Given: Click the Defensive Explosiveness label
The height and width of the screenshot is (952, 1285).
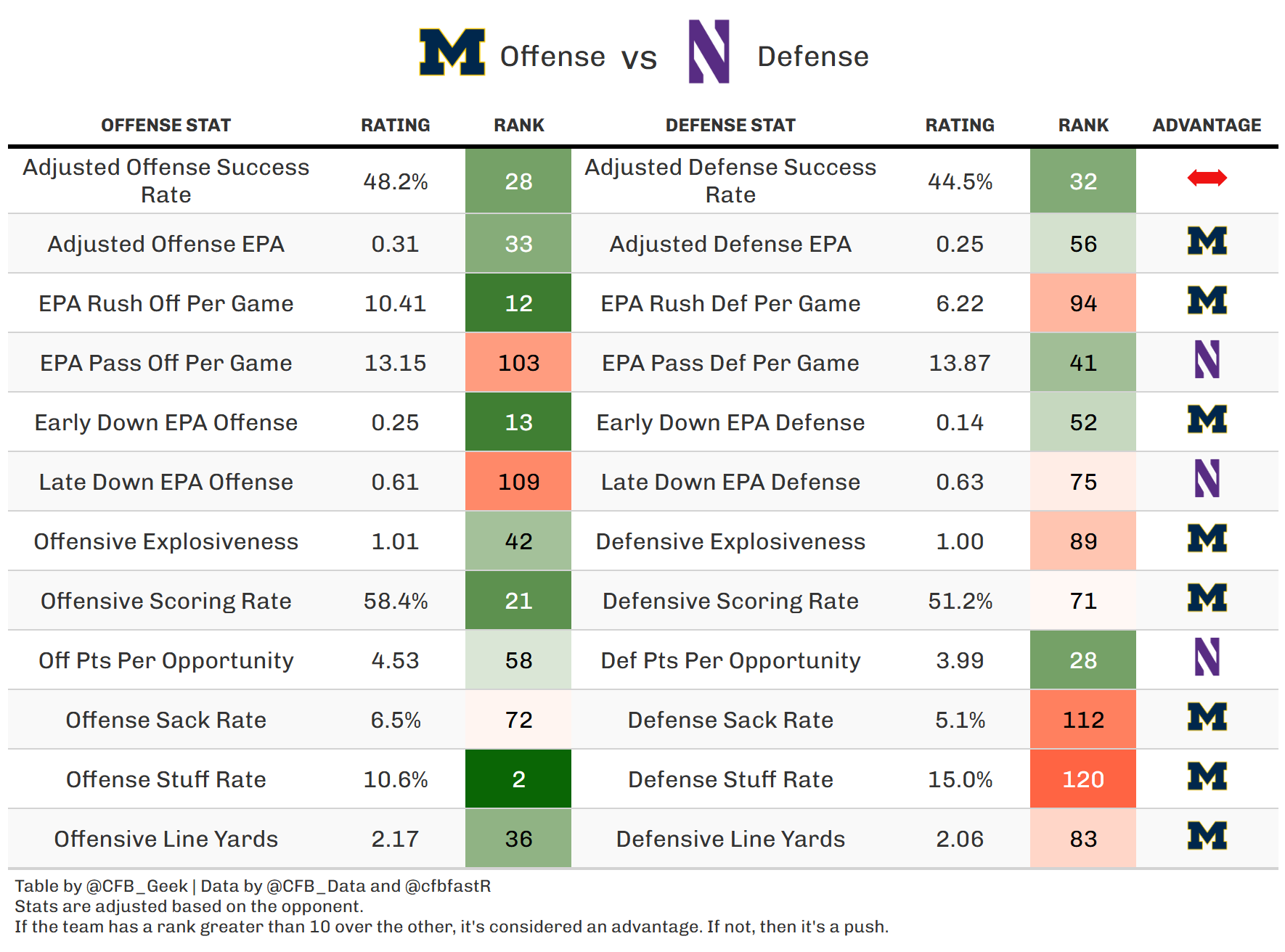Looking at the screenshot, I should 730,541.
